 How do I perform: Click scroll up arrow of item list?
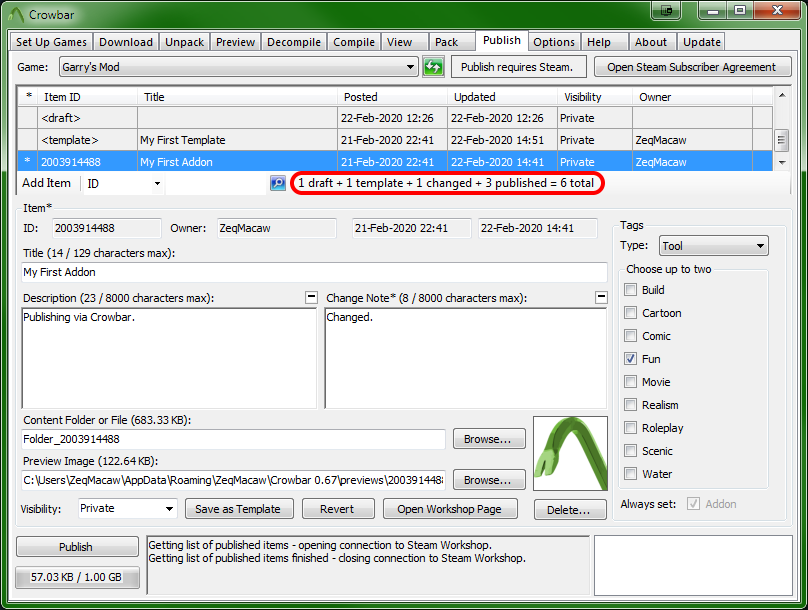click(x=782, y=95)
